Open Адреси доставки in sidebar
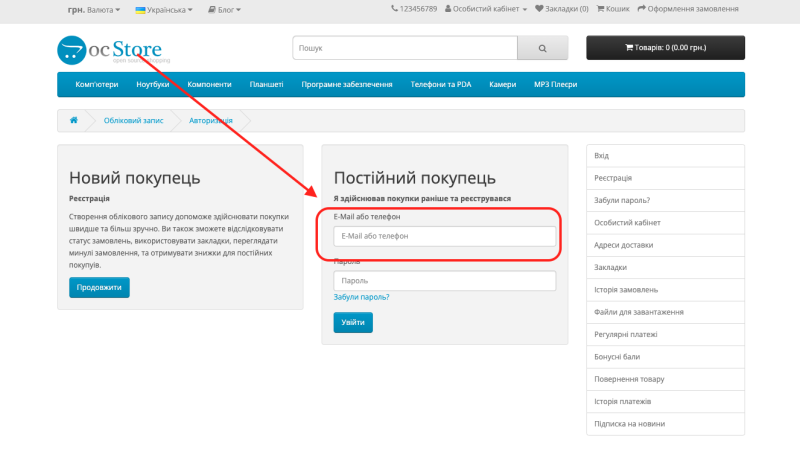800x450 pixels. 665,245
